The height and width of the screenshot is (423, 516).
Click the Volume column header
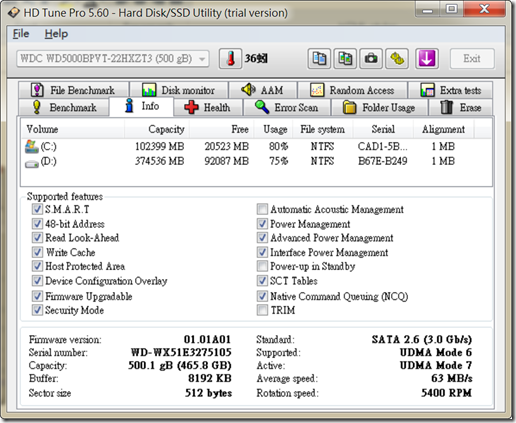pyautogui.click(x=73, y=129)
